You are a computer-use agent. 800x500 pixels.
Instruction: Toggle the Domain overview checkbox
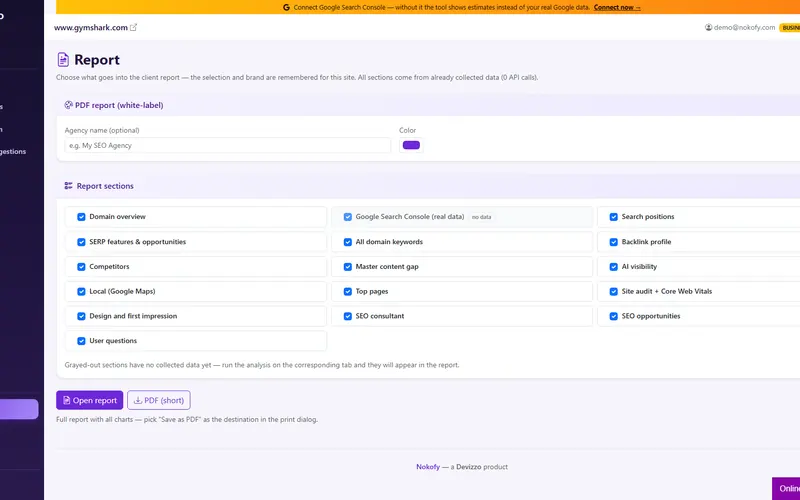[81, 217]
